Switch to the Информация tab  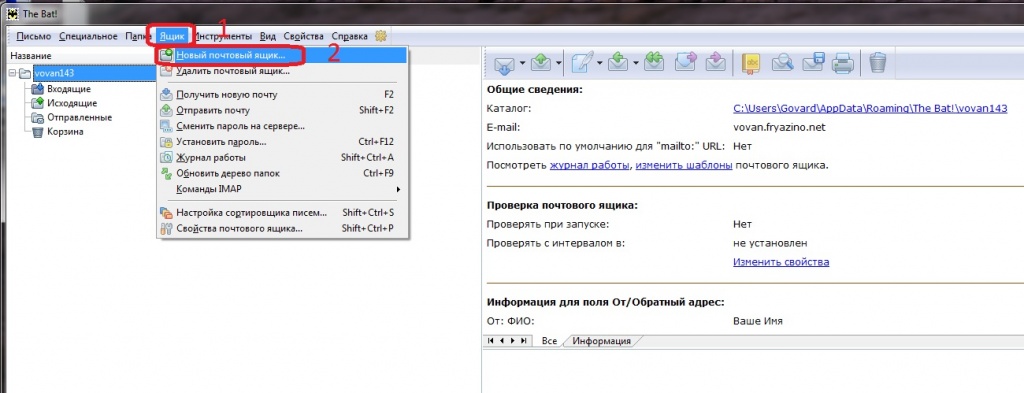point(601,341)
